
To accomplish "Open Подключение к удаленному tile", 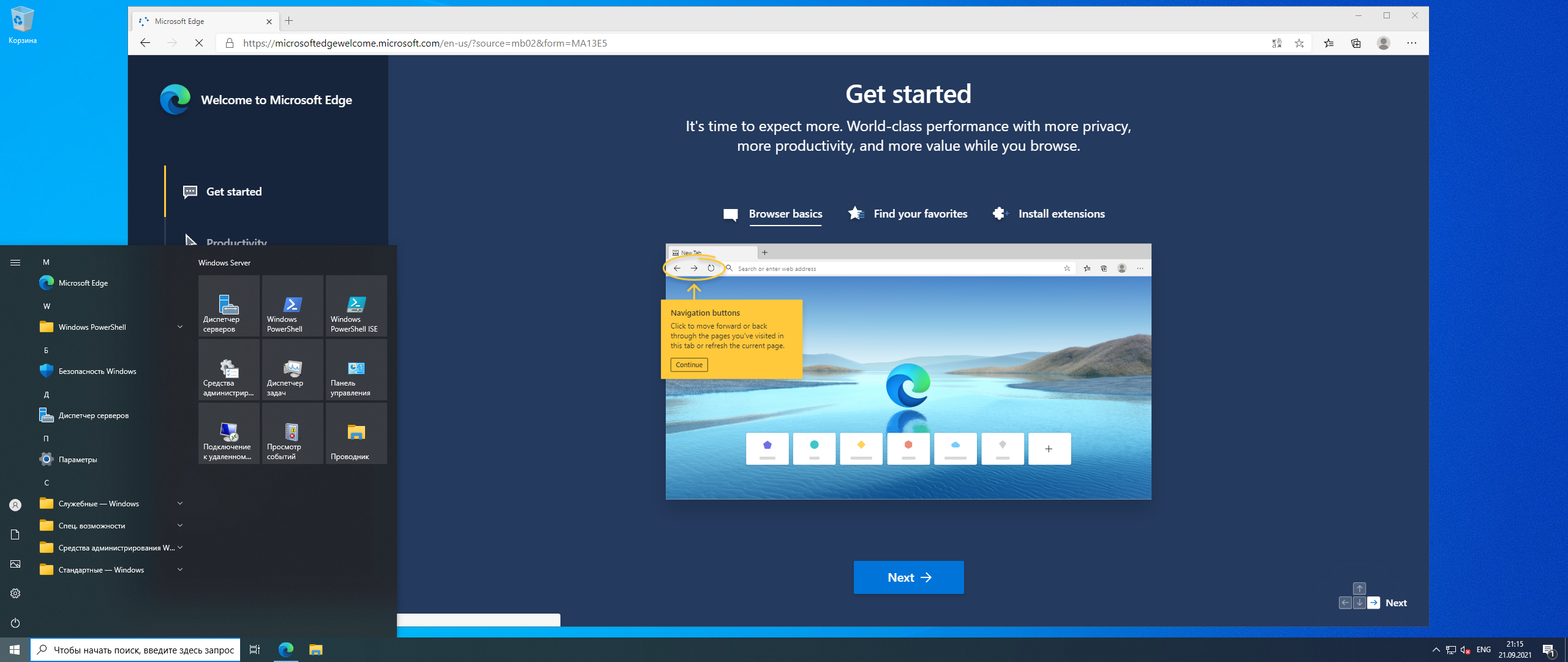I will tap(229, 433).
